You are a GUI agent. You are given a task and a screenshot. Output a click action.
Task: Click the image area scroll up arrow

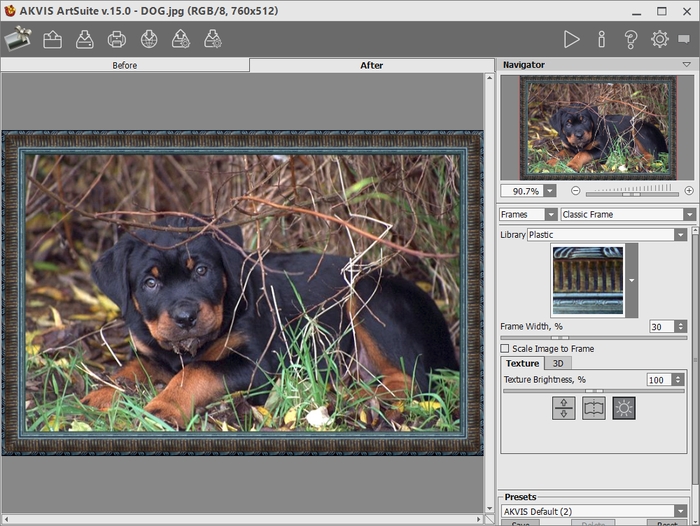coord(489,78)
